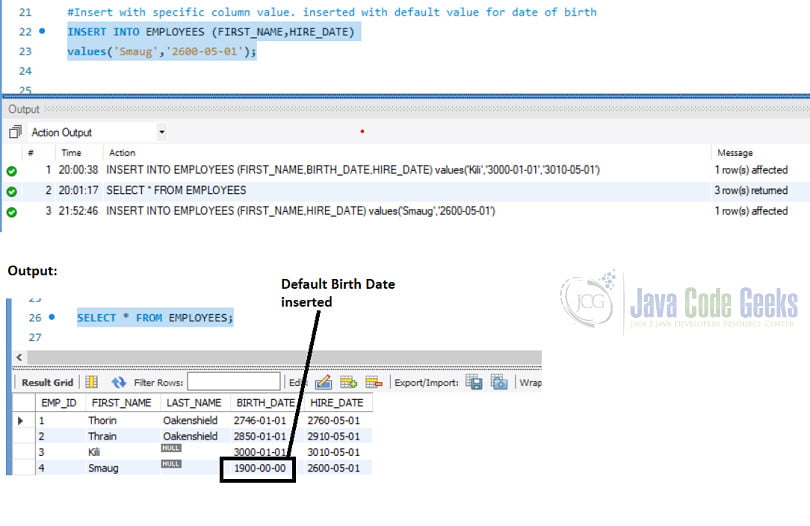Click hire date 2600-05-01
810x526 pixels.
click(x=334, y=468)
